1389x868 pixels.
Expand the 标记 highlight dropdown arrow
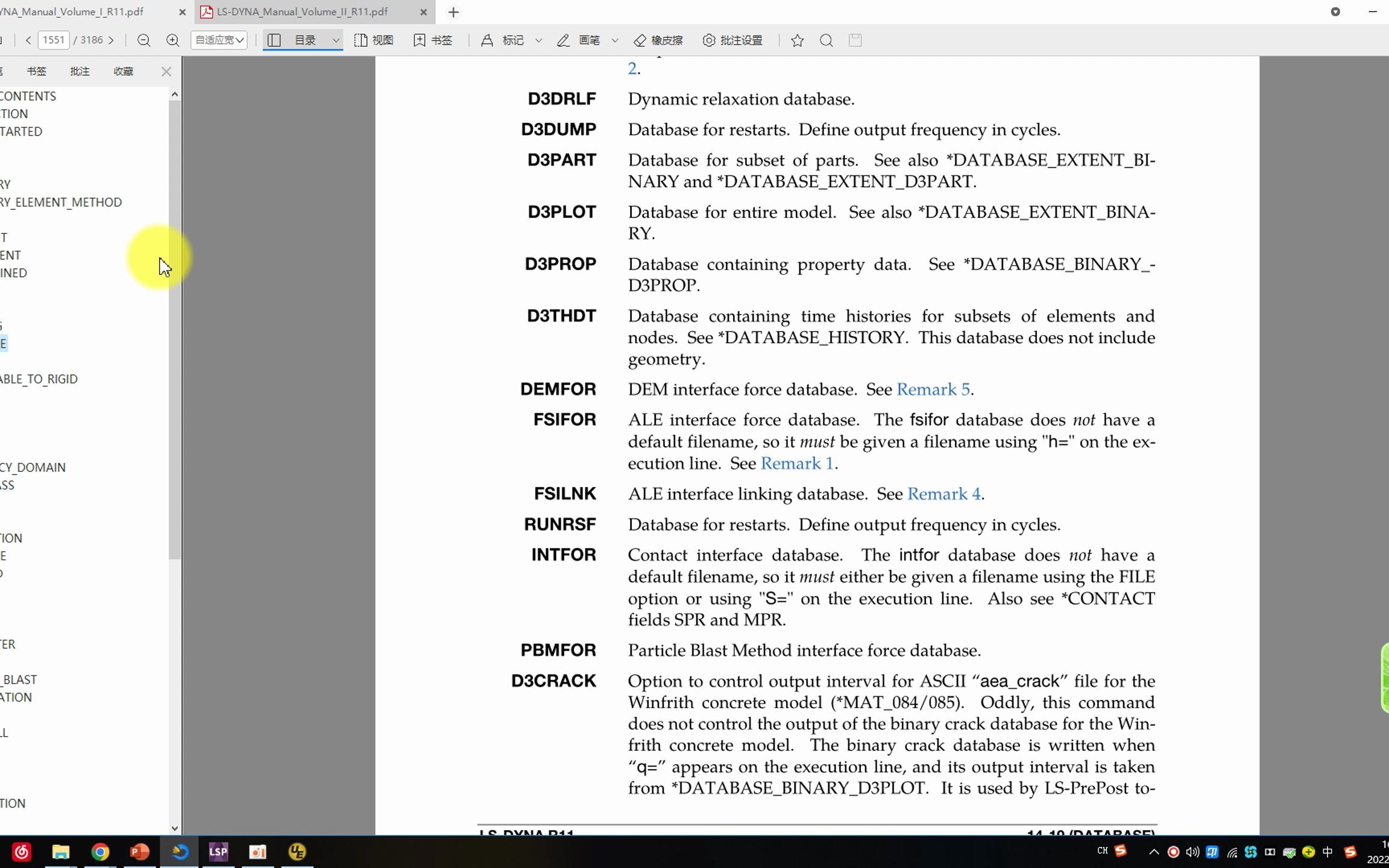(x=538, y=40)
